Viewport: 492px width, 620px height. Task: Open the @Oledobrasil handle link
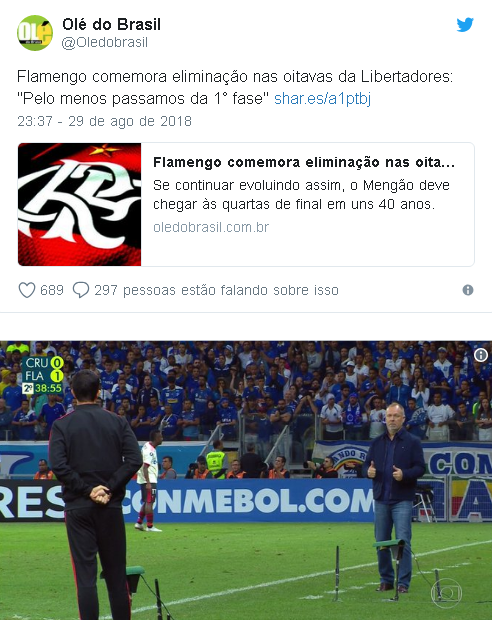[x=104, y=42]
